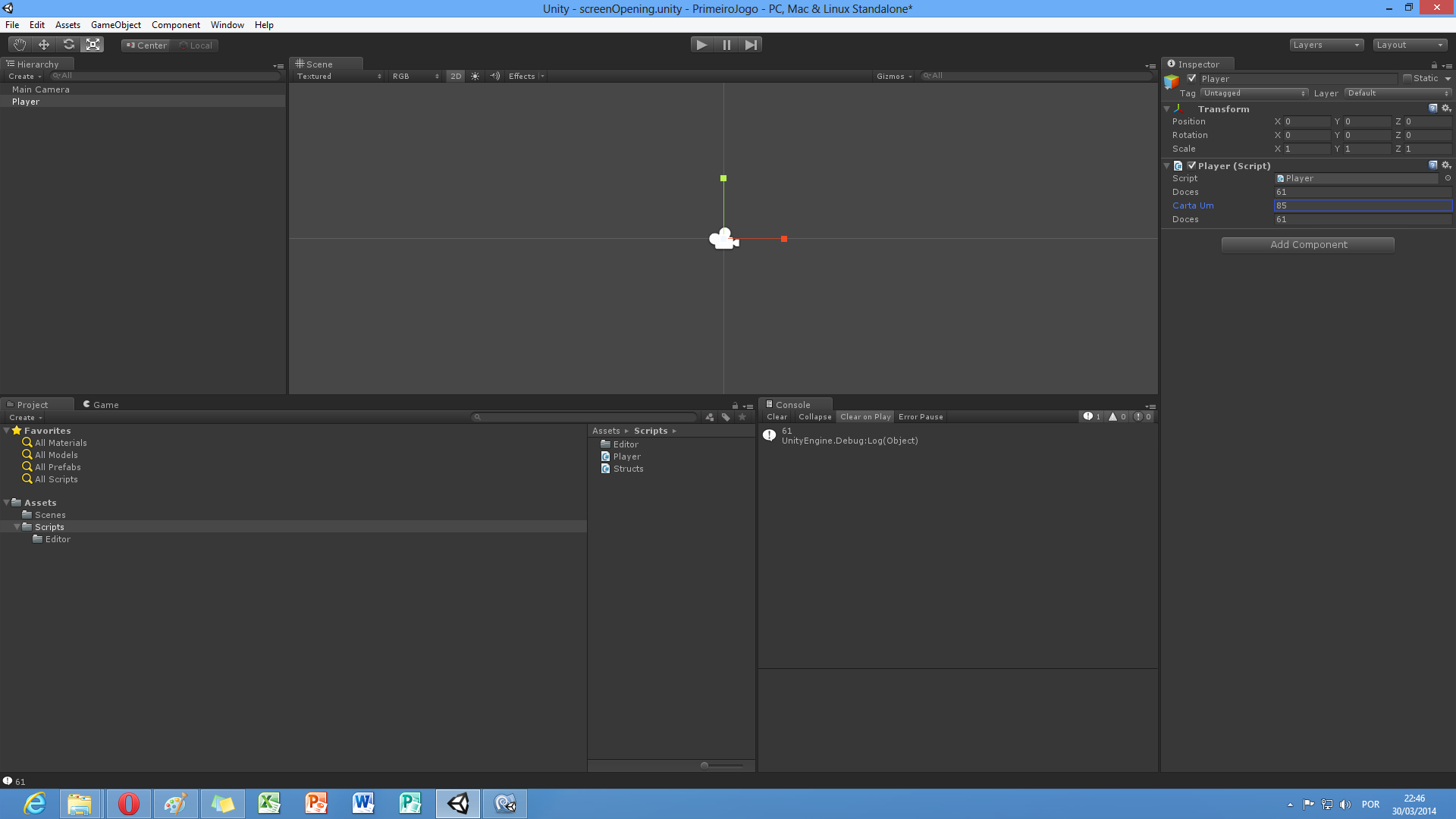Open the GameObject menu
This screenshot has width=1456, height=819.
[x=115, y=25]
